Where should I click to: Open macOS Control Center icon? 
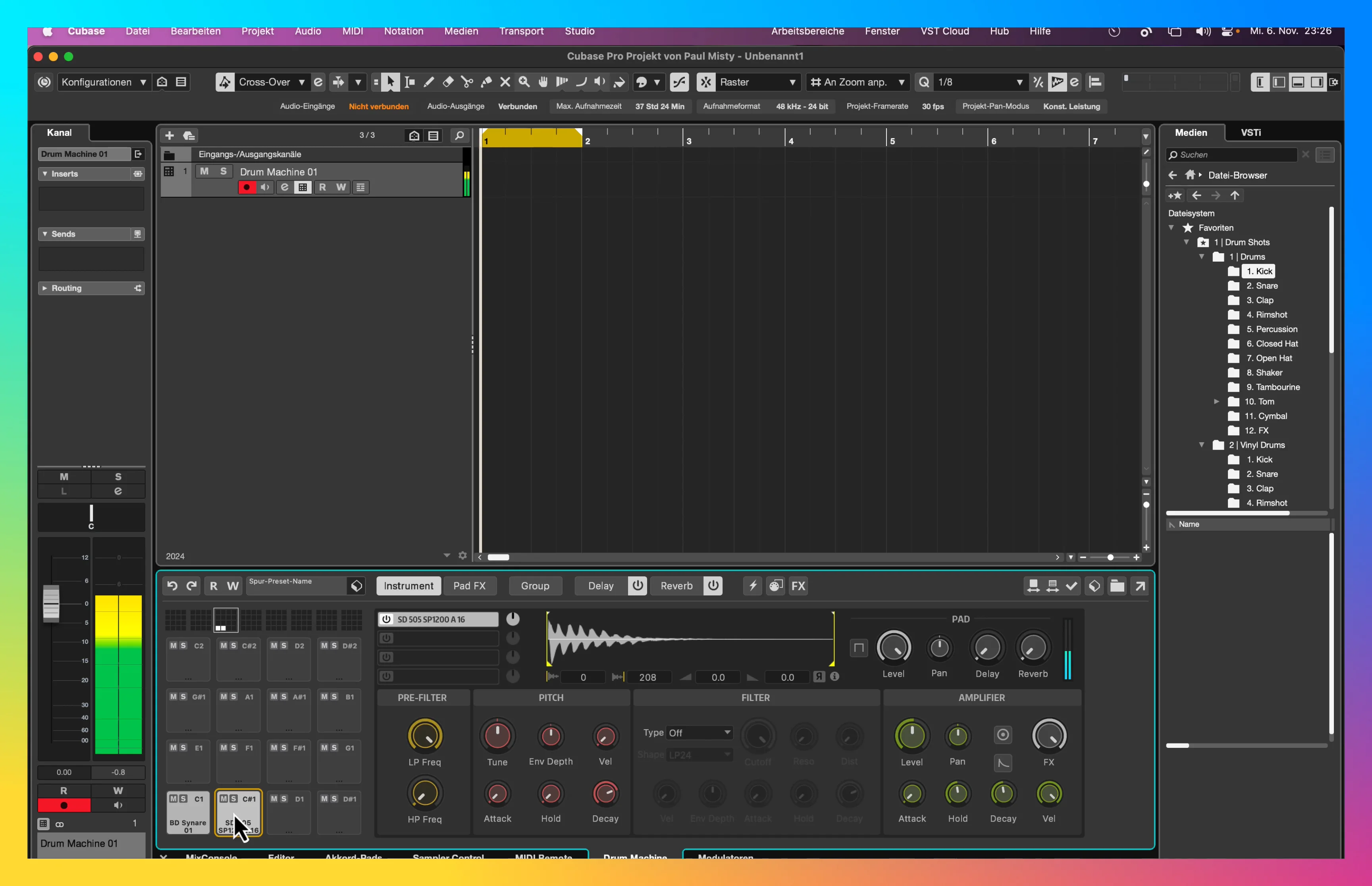pyautogui.click(x=1228, y=32)
